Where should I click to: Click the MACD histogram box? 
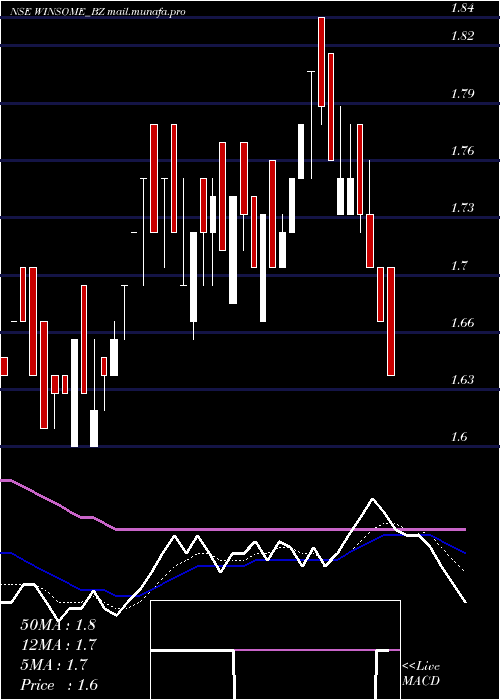tap(275, 650)
